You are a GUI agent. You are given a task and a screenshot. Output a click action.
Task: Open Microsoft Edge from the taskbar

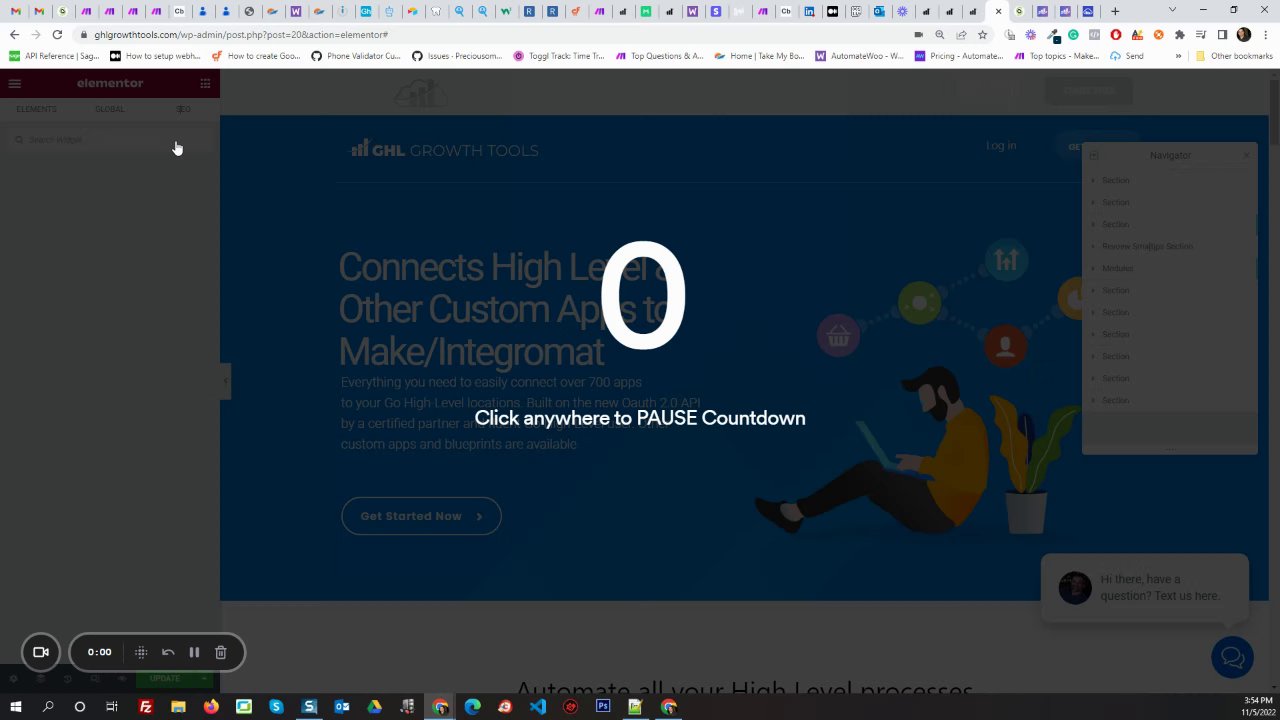(472, 707)
